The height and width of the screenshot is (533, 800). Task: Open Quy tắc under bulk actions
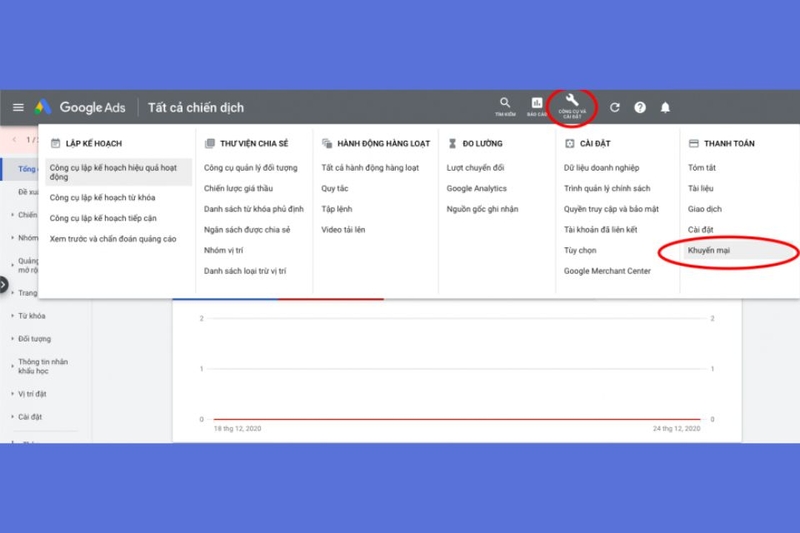335,188
